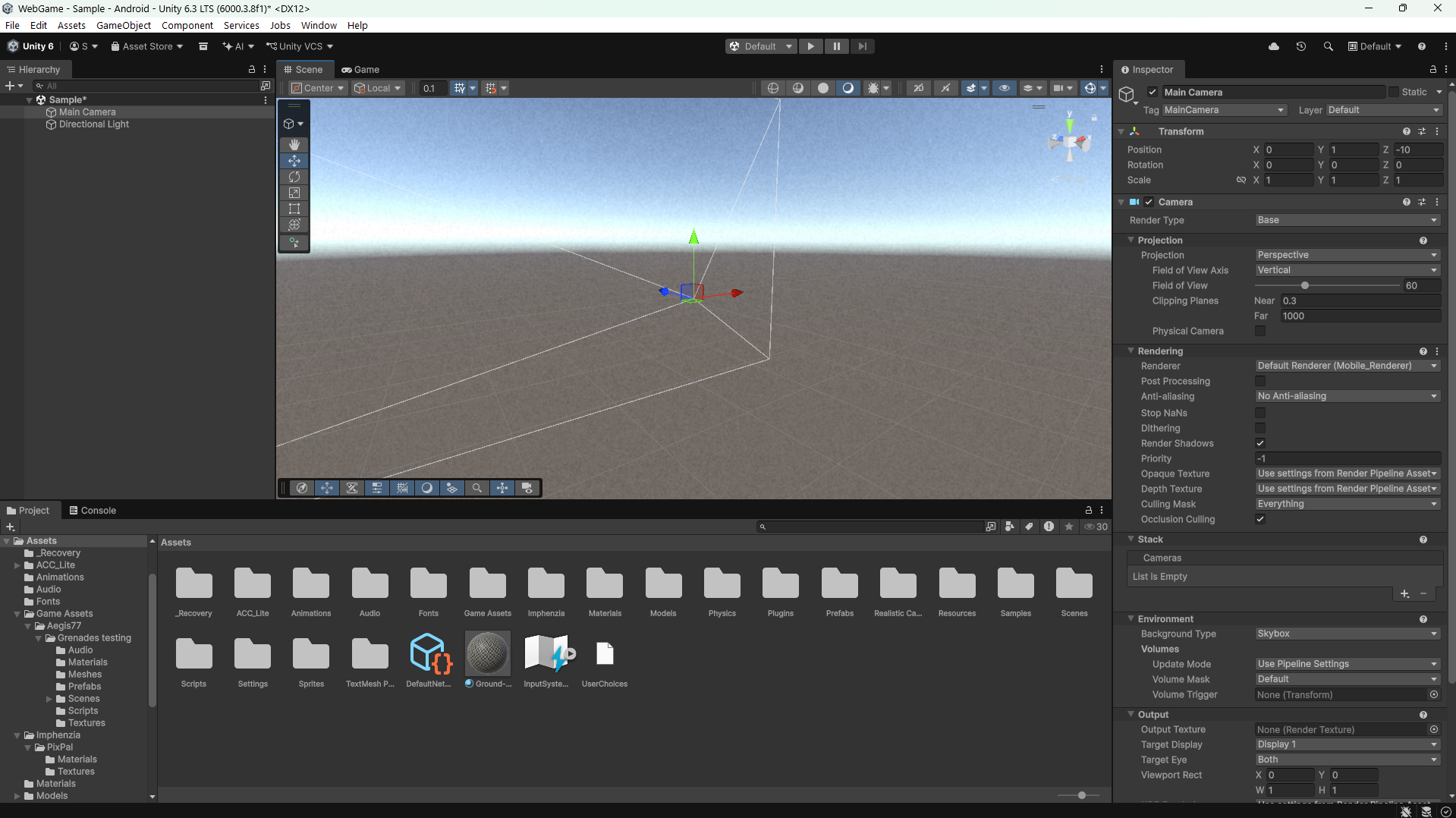The height and width of the screenshot is (818, 1456).
Task: Open Background Type Skybox dropdown
Action: pos(1347,634)
